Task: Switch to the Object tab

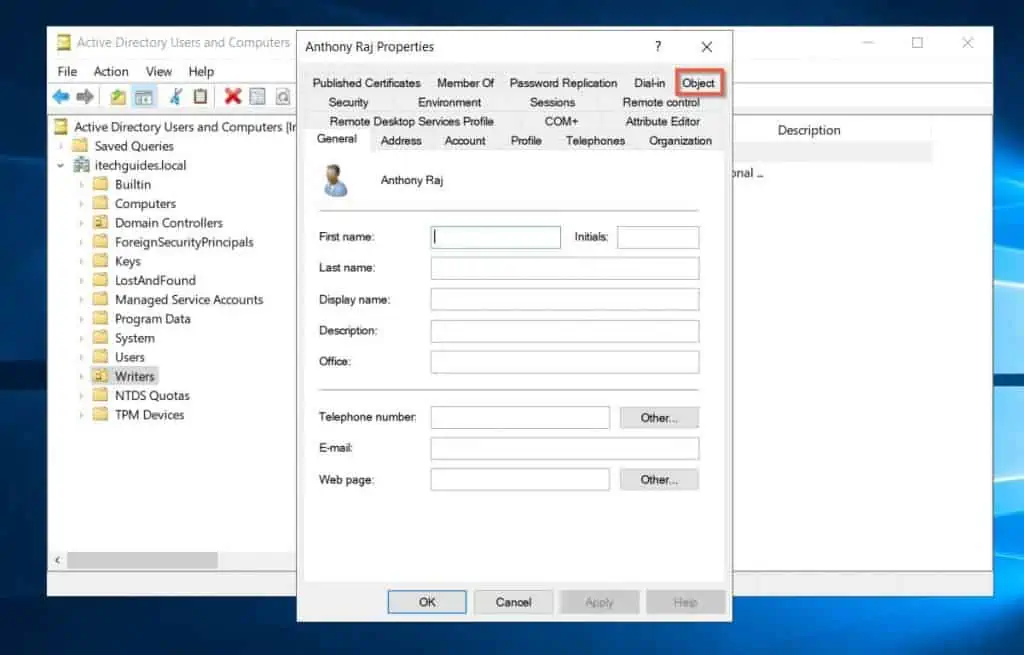Action: [x=698, y=83]
